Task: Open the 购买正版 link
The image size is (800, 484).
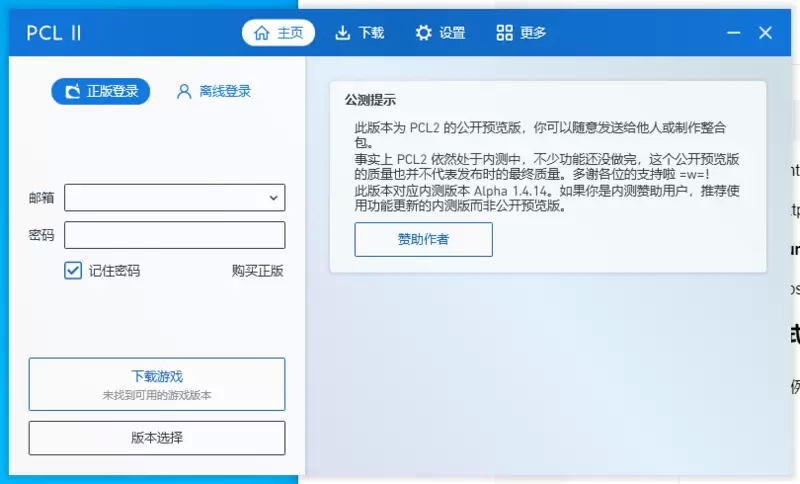Action: (x=258, y=271)
